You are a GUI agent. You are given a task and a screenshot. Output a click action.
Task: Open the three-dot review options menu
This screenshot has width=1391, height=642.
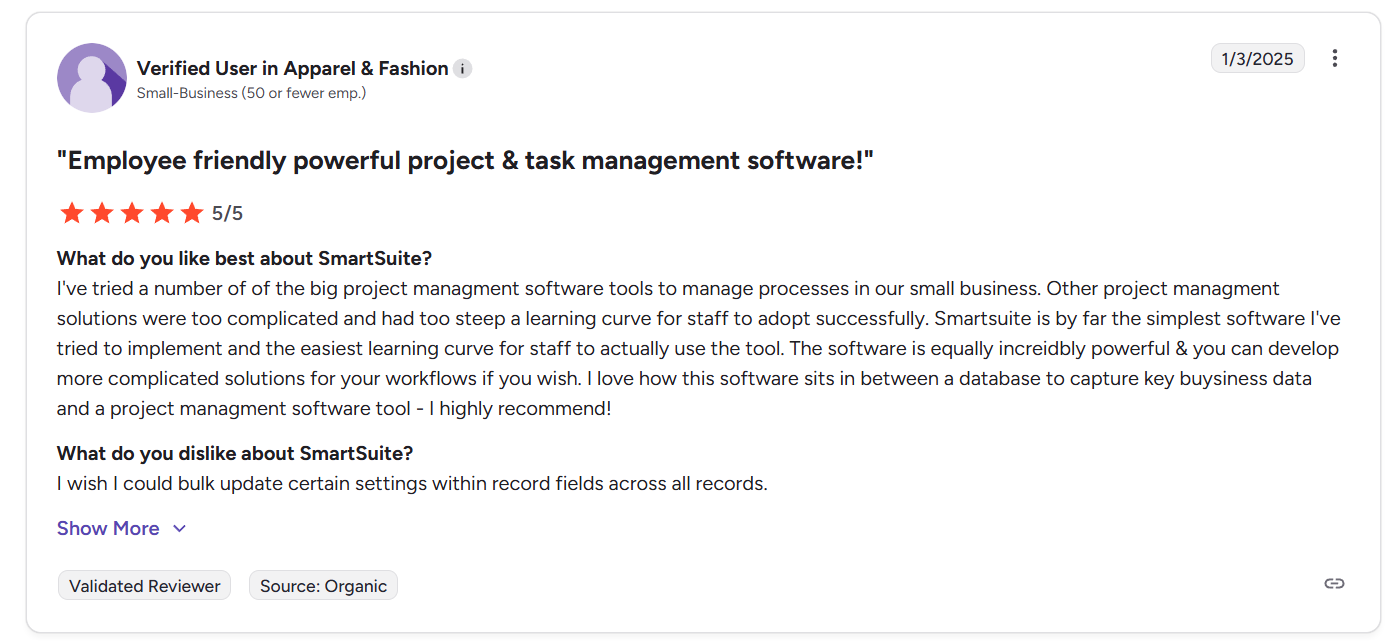(1334, 58)
